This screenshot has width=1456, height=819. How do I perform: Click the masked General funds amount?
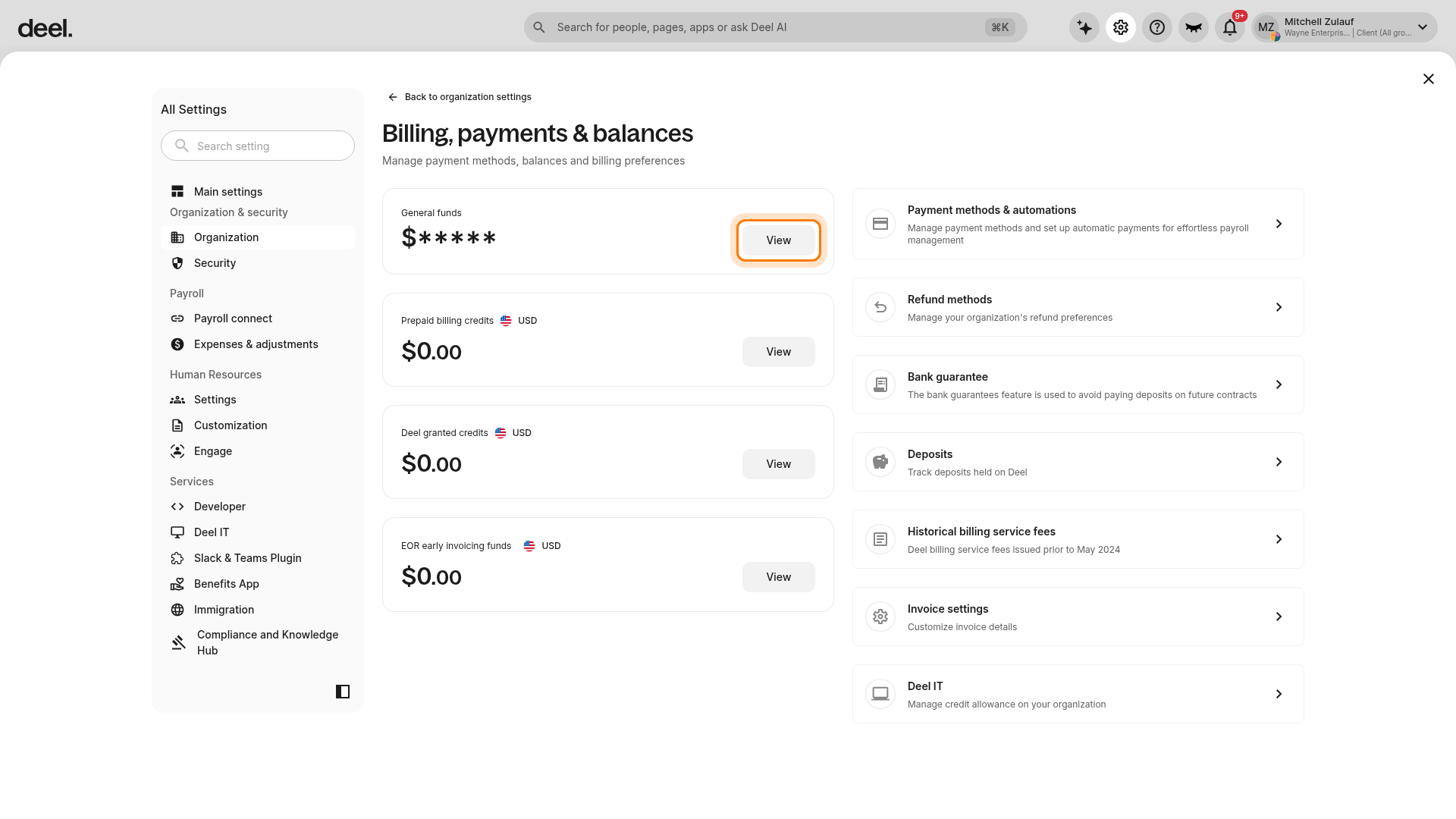tap(449, 238)
